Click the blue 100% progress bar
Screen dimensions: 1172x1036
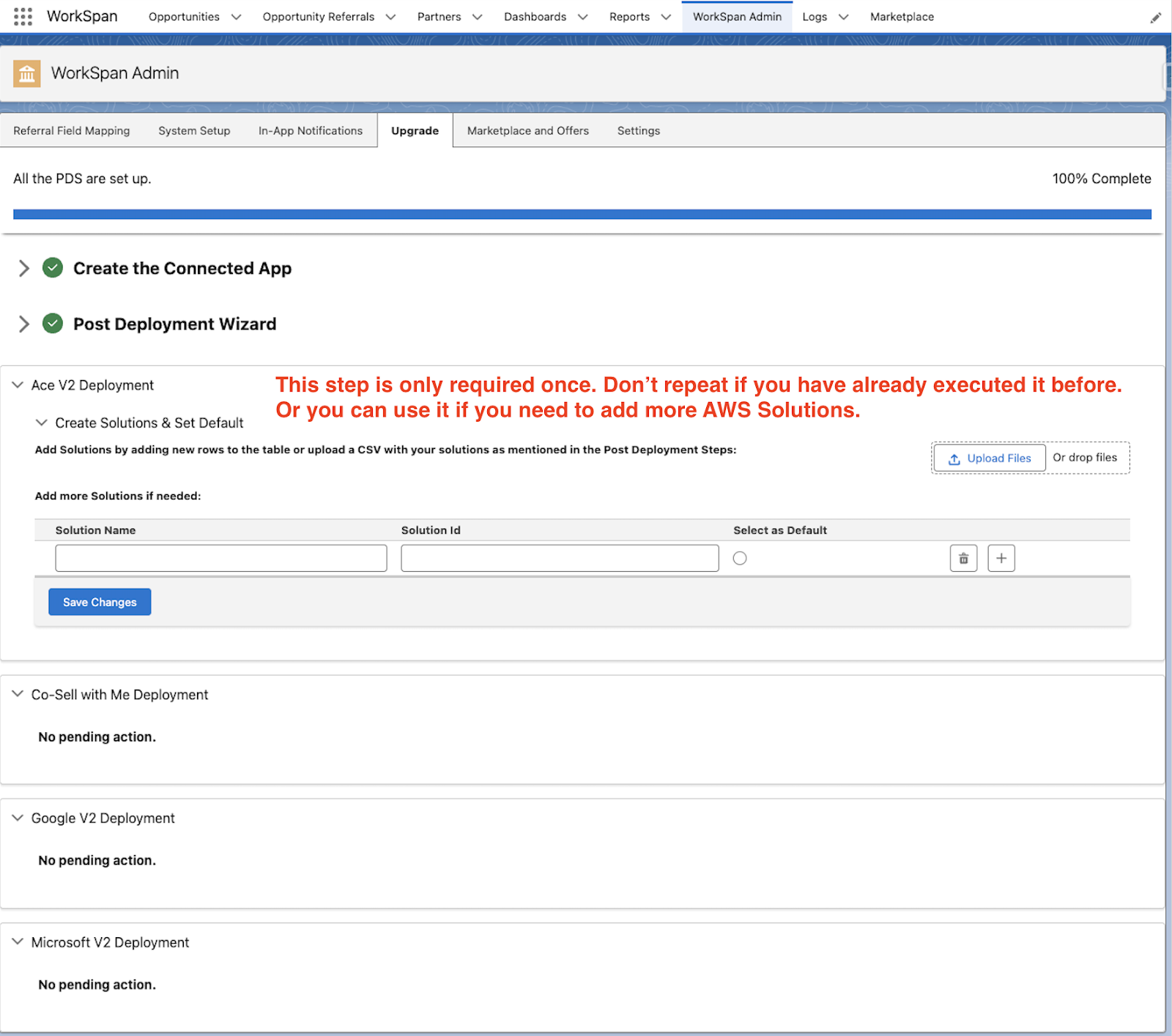(582, 215)
